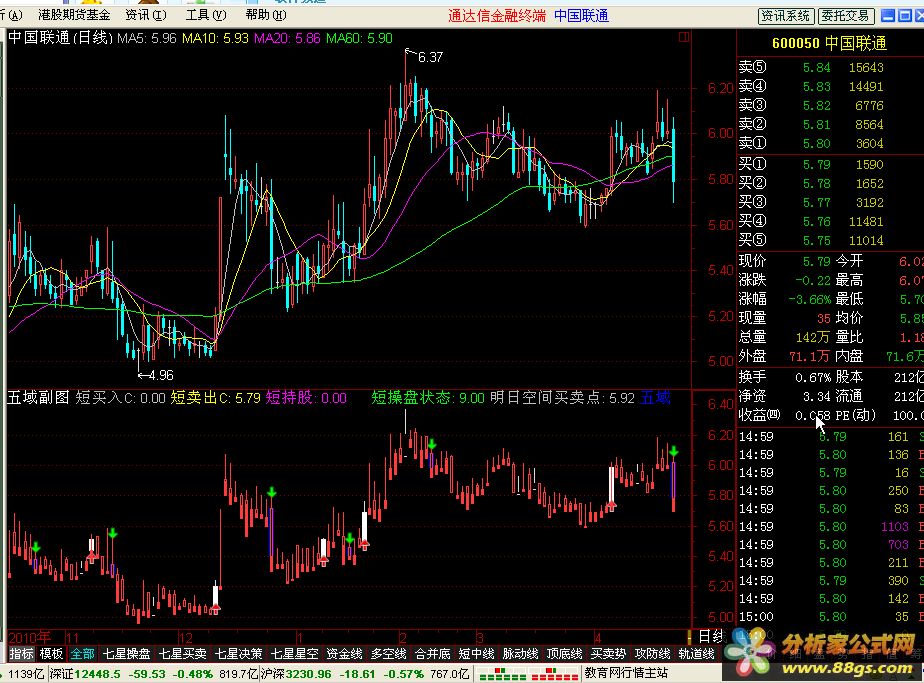Viewport: 924px width, 683px height.
Task: Open the 资讯(I) menu
Action: (x=146, y=15)
